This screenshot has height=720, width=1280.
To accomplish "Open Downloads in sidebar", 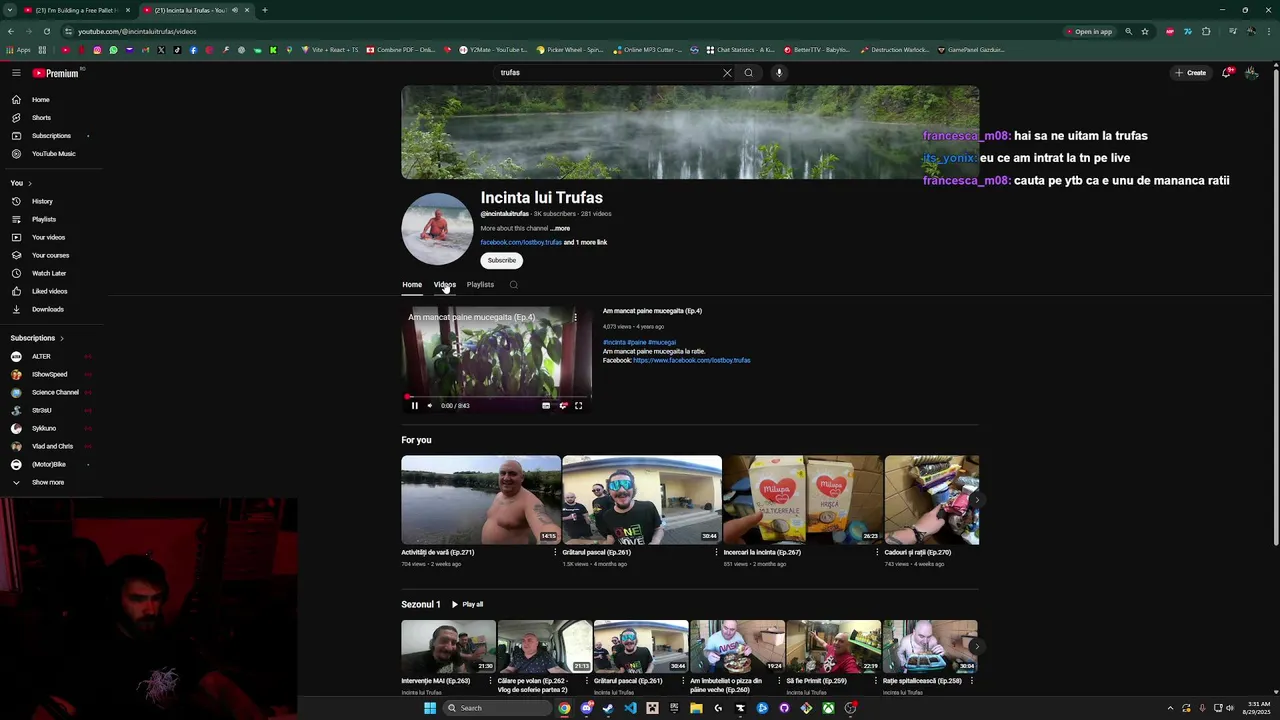I will (x=47, y=309).
